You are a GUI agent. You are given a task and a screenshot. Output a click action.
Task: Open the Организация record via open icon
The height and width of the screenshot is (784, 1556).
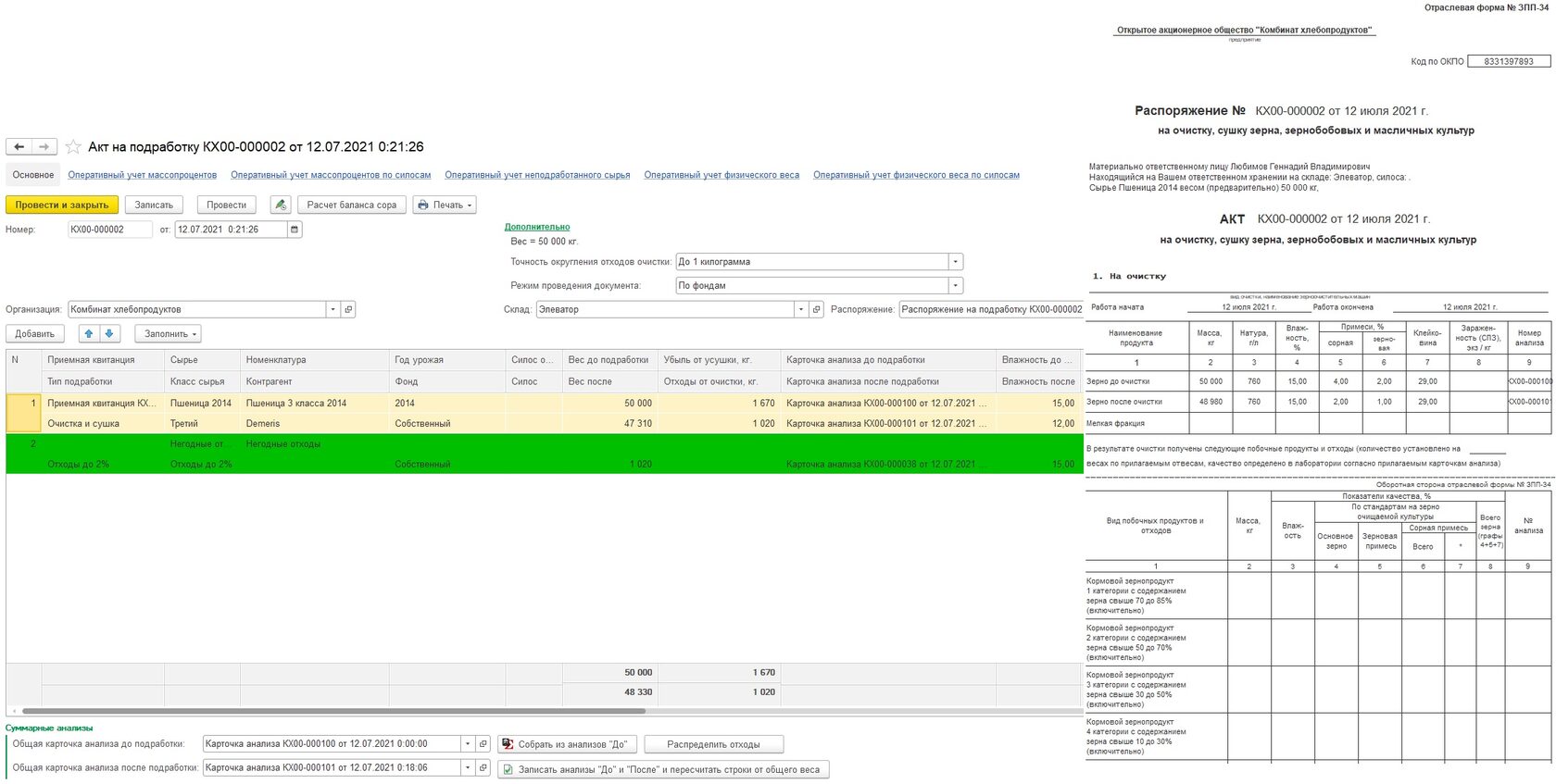pos(348,309)
